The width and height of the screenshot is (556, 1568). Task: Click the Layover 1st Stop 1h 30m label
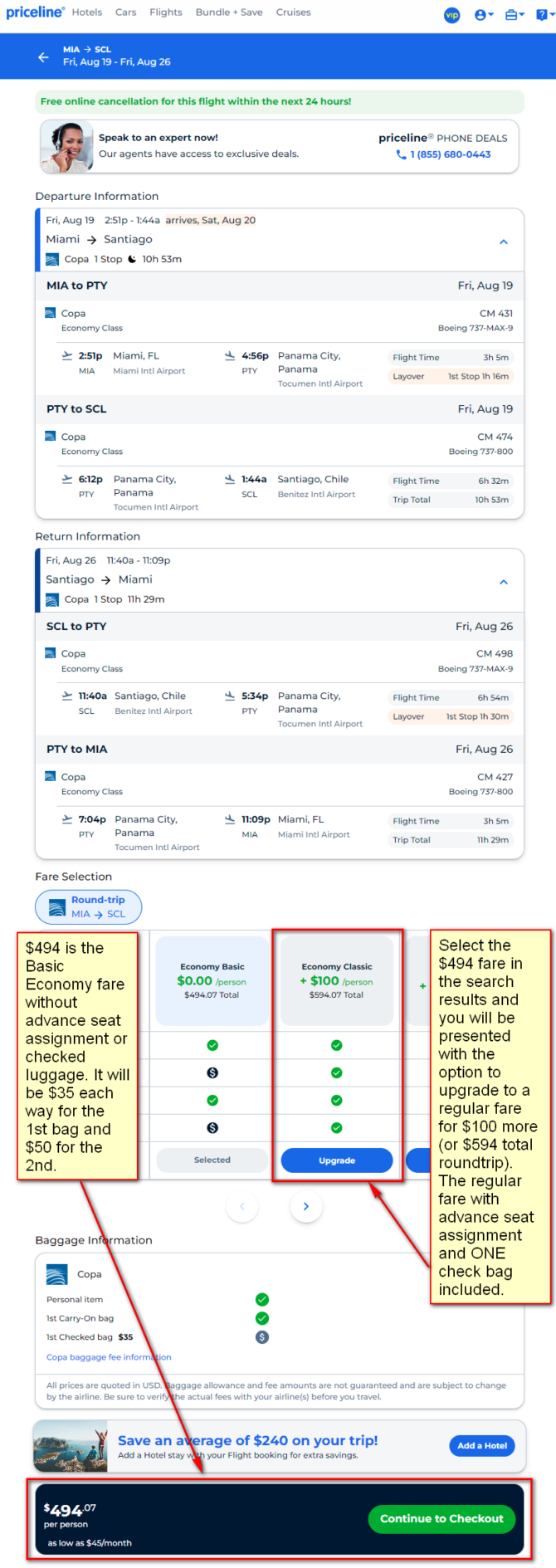451,717
